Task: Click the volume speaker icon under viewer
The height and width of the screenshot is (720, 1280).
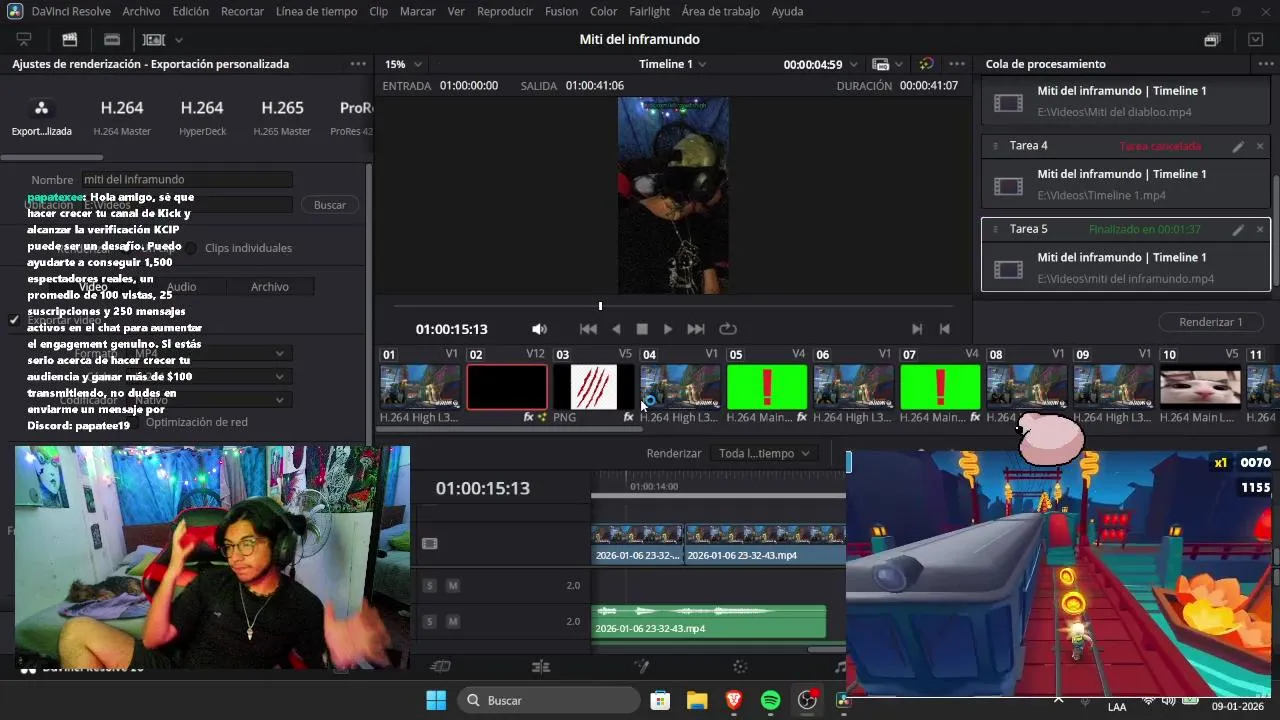Action: coord(539,329)
